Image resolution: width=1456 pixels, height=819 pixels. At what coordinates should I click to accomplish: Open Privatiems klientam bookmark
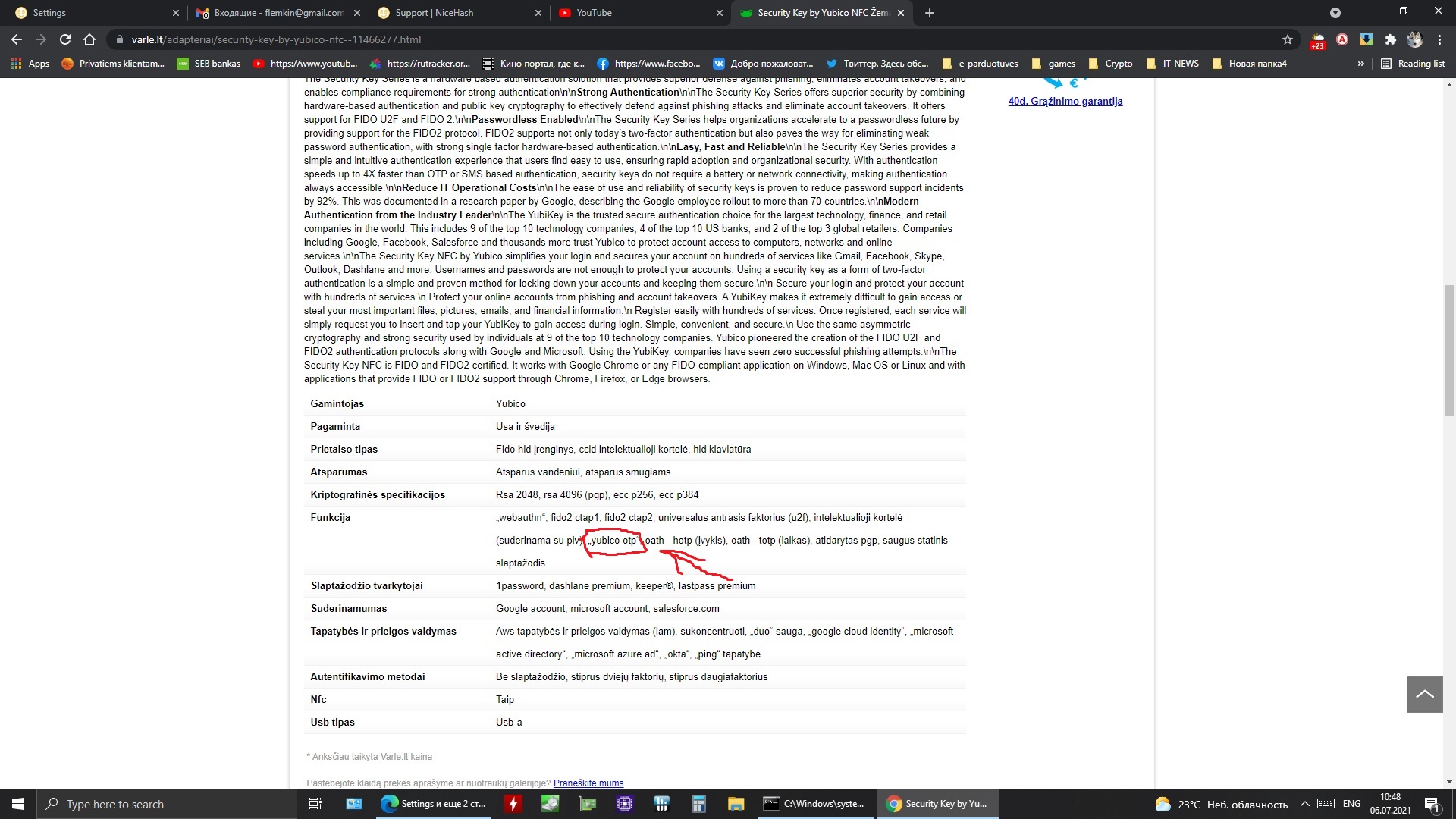[113, 64]
